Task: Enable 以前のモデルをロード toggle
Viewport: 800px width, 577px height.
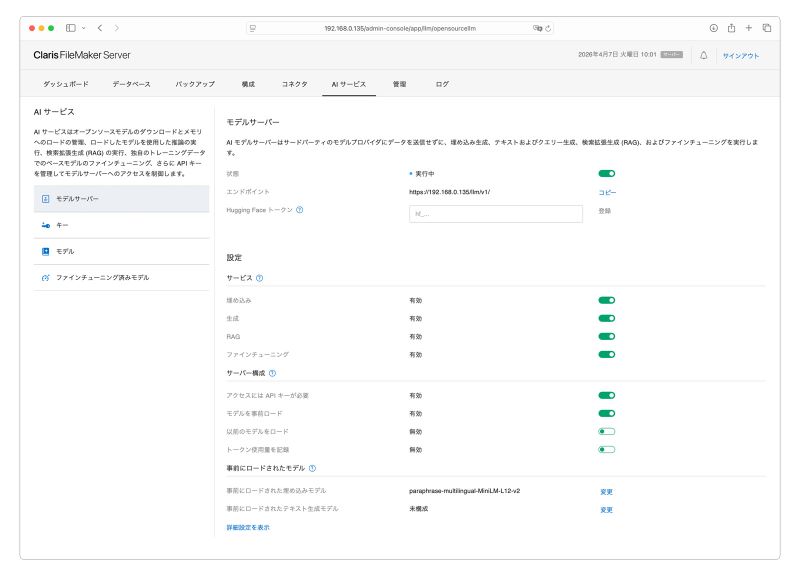Action: tap(606, 432)
